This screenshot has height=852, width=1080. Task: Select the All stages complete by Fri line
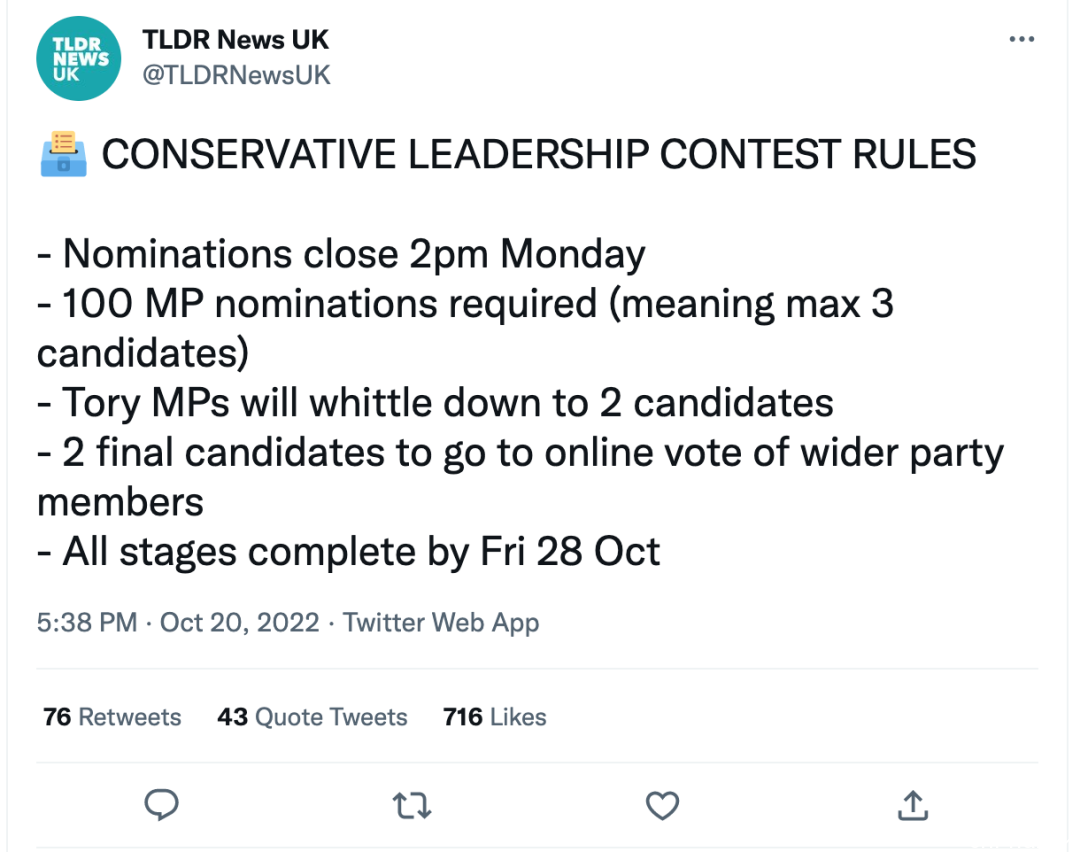[349, 552]
